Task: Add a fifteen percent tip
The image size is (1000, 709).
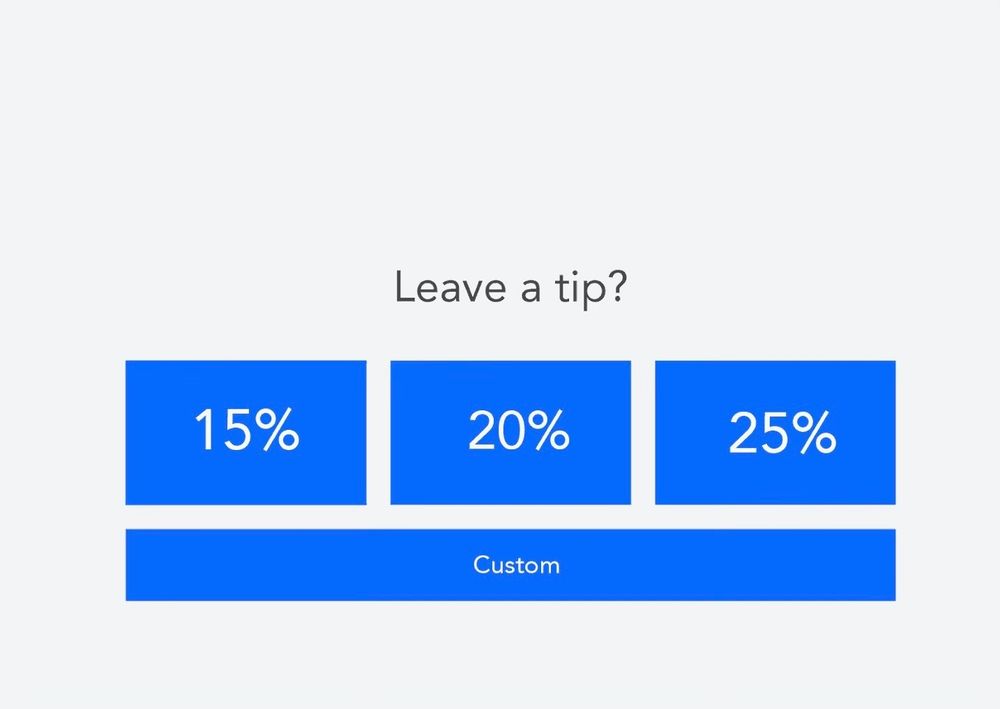Action: 246,432
